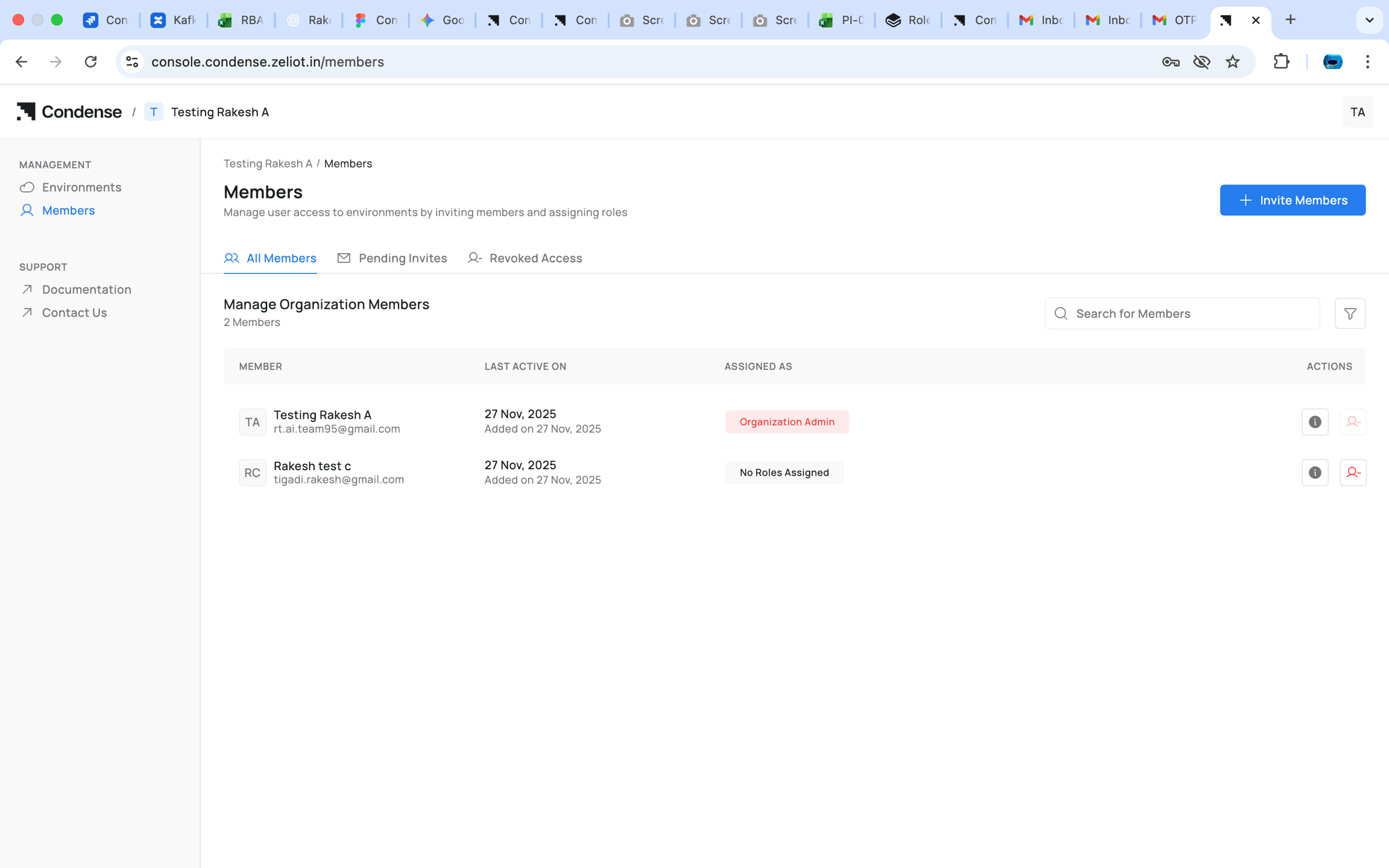The width and height of the screenshot is (1389, 868).
Task: Open the browser extensions puzzle icon
Action: coord(1281,61)
